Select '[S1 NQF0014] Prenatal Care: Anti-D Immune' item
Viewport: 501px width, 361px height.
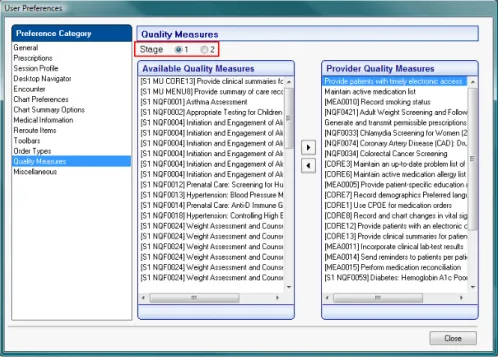coord(212,205)
